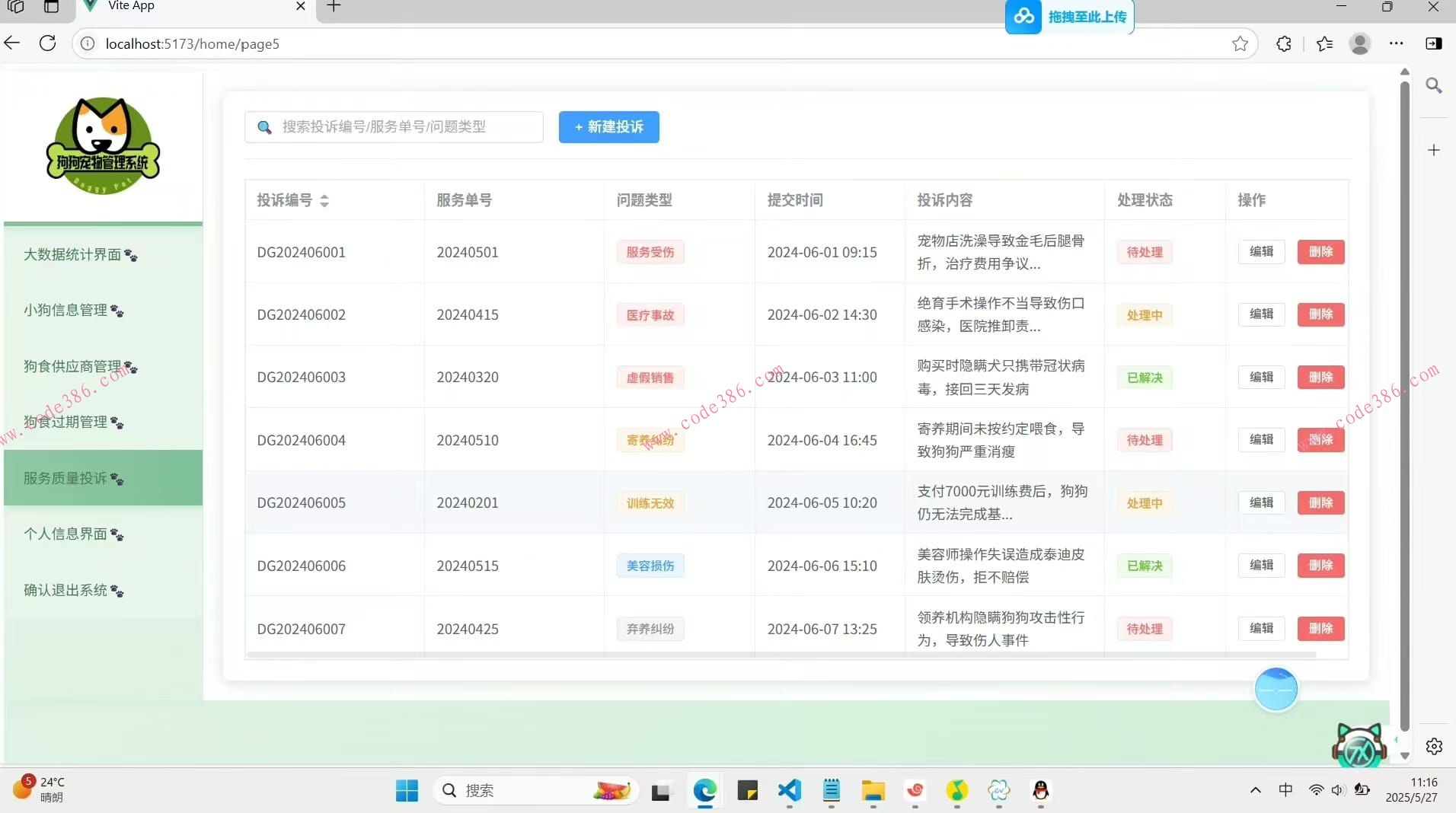Expand hidden icons in the system tray
Viewport: 1456px width, 813px height.
(x=1253, y=790)
